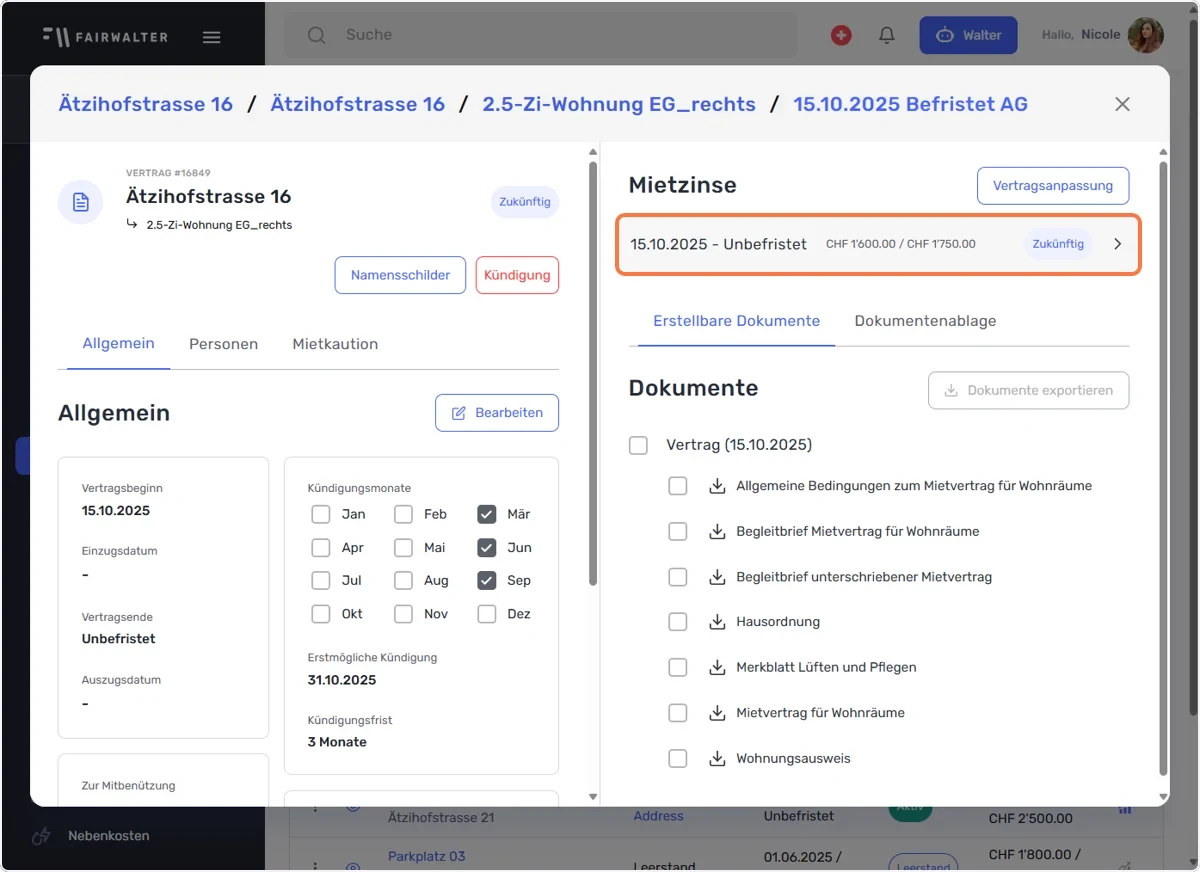The width and height of the screenshot is (1200, 872).
Task: Uncheck the Mär termination month
Action: click(x=487, y=515)
